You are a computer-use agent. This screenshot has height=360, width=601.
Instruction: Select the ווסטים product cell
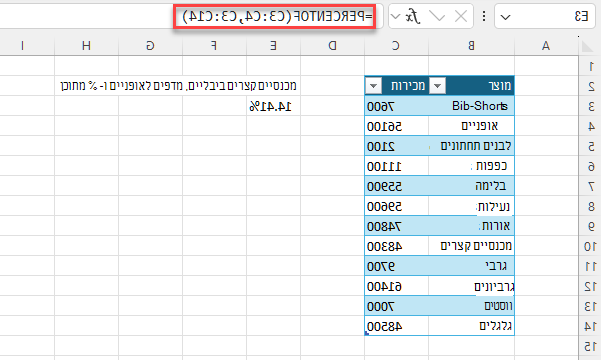[471, 306]
